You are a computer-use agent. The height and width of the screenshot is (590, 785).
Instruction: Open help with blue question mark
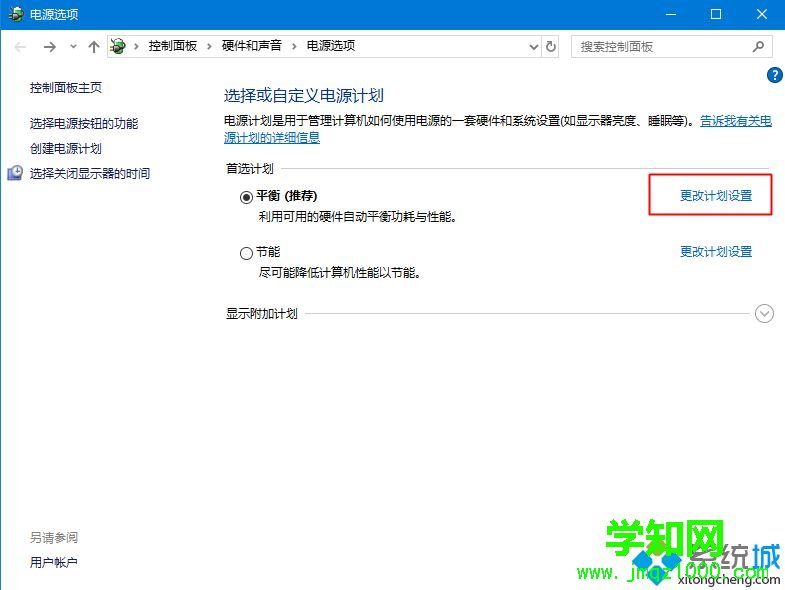tap(774, 75)
